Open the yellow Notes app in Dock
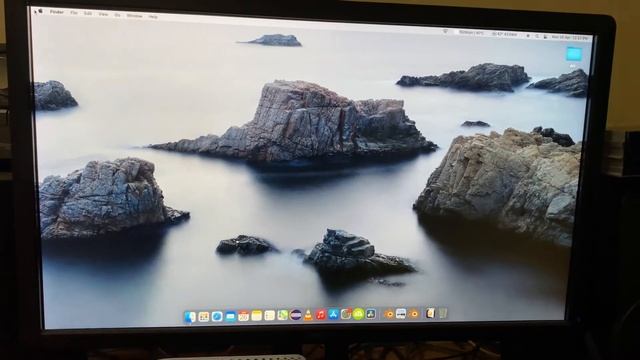The height and width of the screenshot is (360, 640). pos(257,316)
